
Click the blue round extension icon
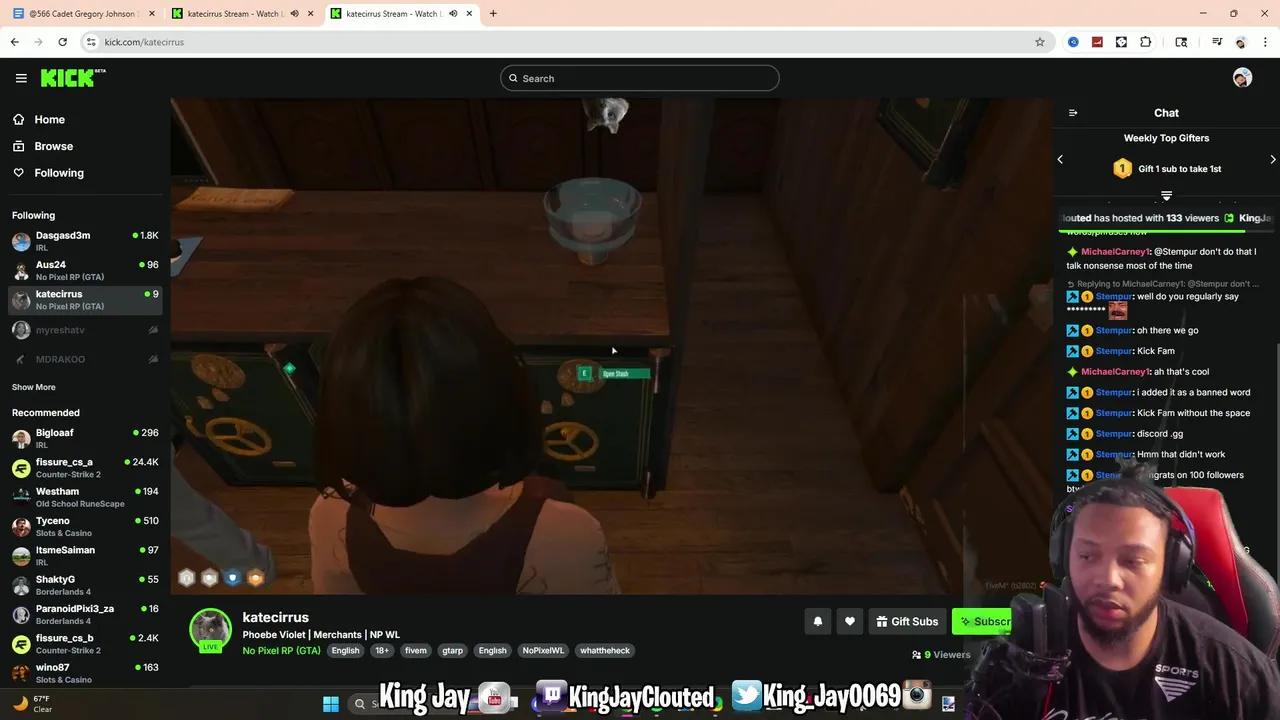coord(1073,42)
